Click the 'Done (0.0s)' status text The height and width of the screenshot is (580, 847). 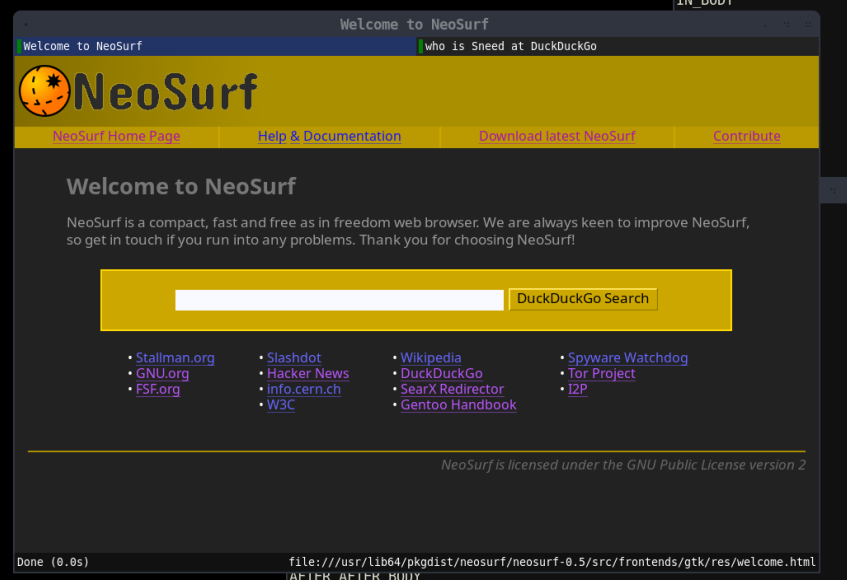[53, 562]
